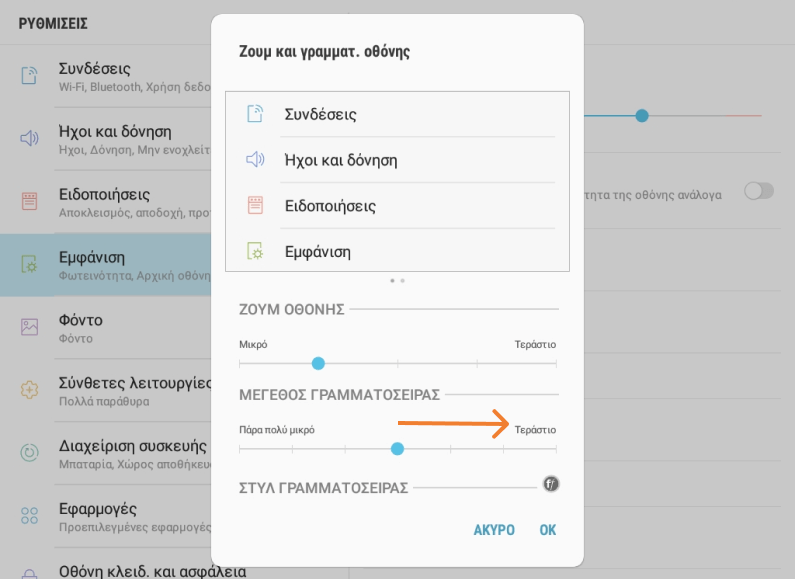The width and height of the screenshot is (795, 579).
Task: Click the Σύνθετες λειτουργίες gear icon
Action: [x=30, y=389]
